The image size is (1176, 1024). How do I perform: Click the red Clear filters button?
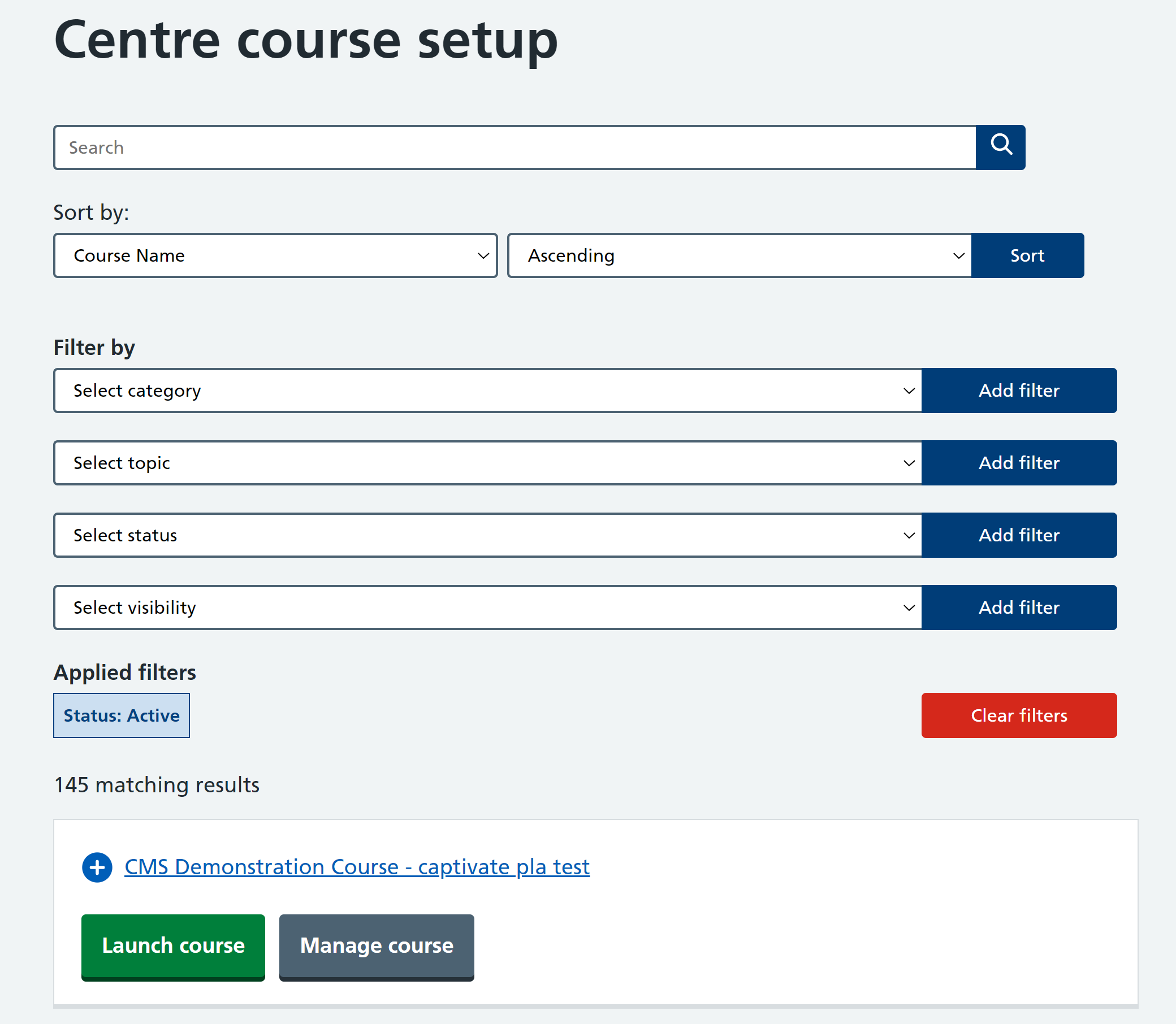point(1018,715)
